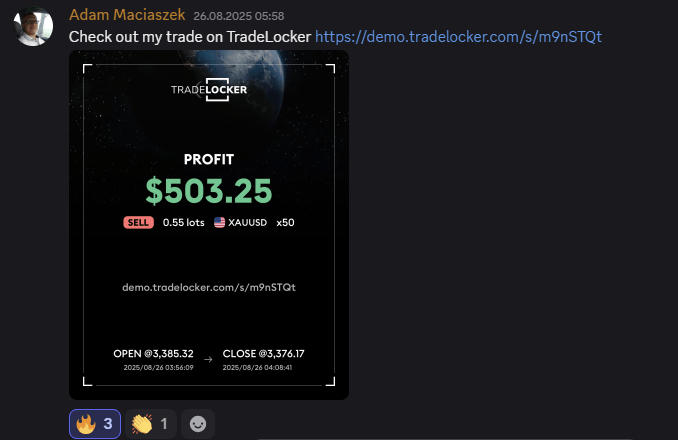Click the Adam Maciaszek username
The image size is (678, 440).
coord(127,15)
